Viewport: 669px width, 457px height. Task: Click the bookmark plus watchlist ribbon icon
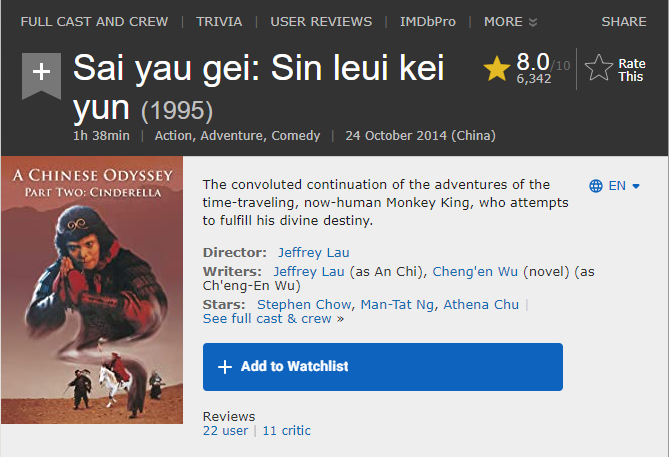pyautogui.click(x=41, y=73)
